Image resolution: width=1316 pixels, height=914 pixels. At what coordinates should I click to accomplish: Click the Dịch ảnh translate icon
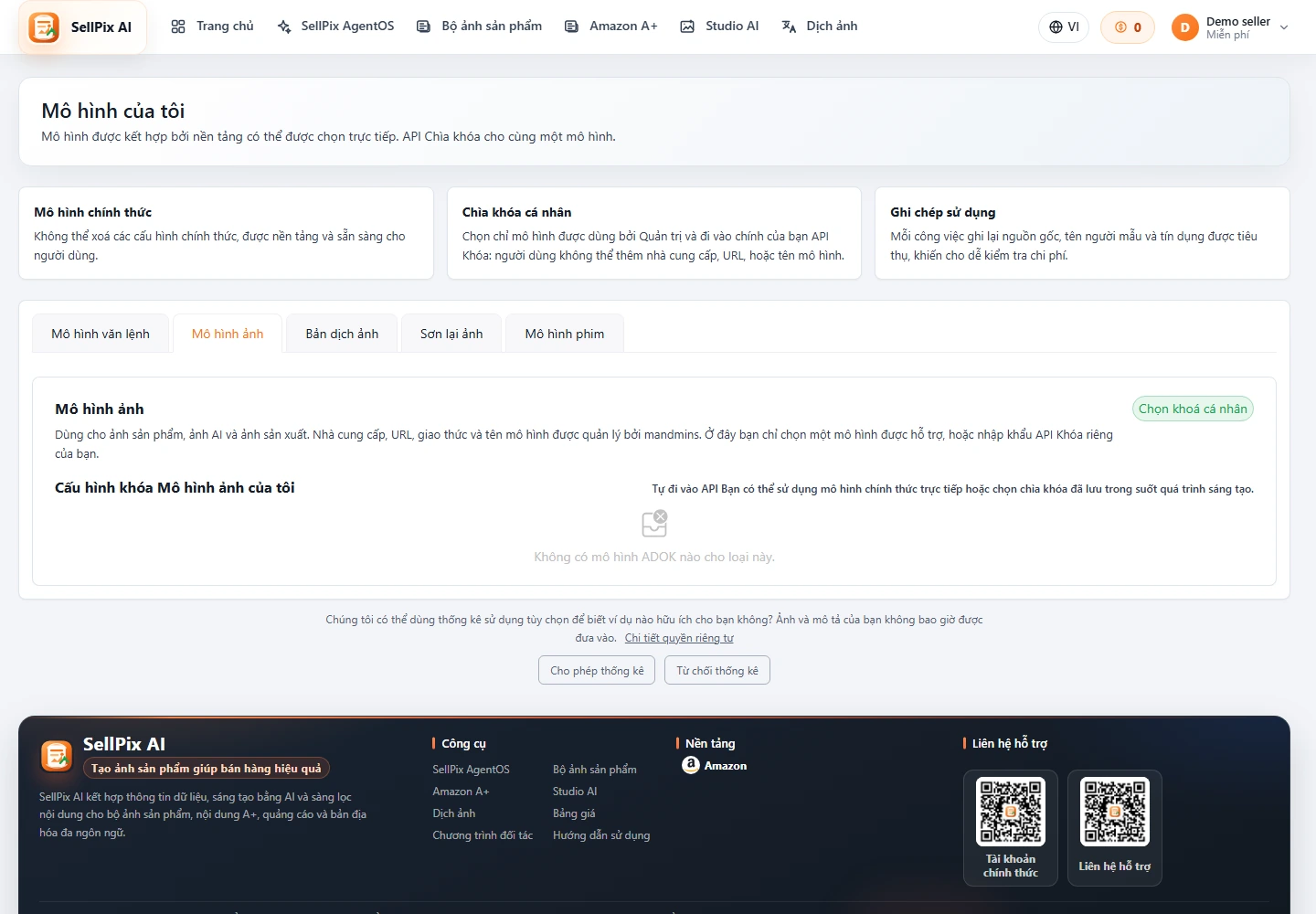pos(789,27)
